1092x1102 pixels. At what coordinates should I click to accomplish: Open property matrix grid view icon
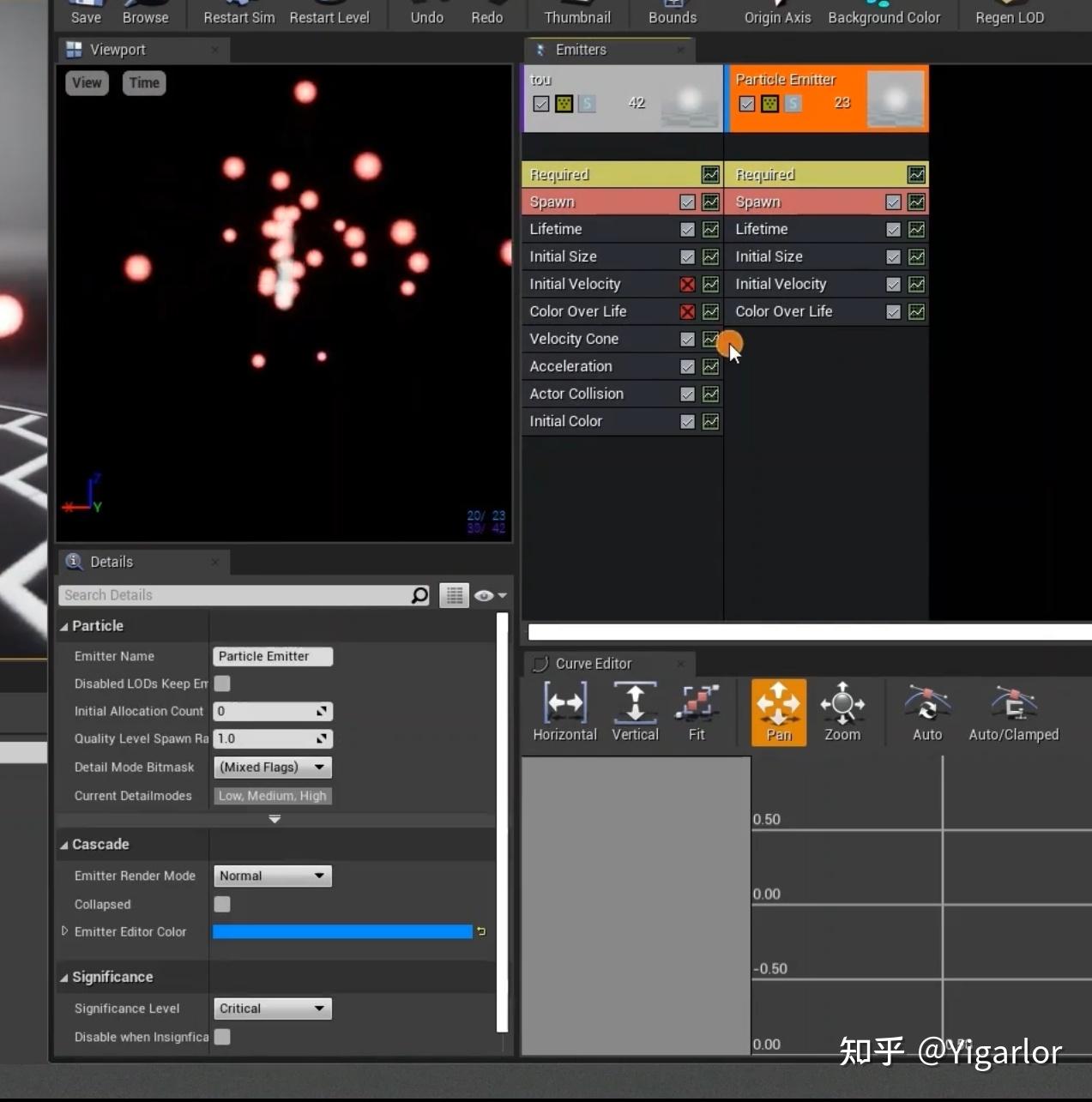(455, 595)
